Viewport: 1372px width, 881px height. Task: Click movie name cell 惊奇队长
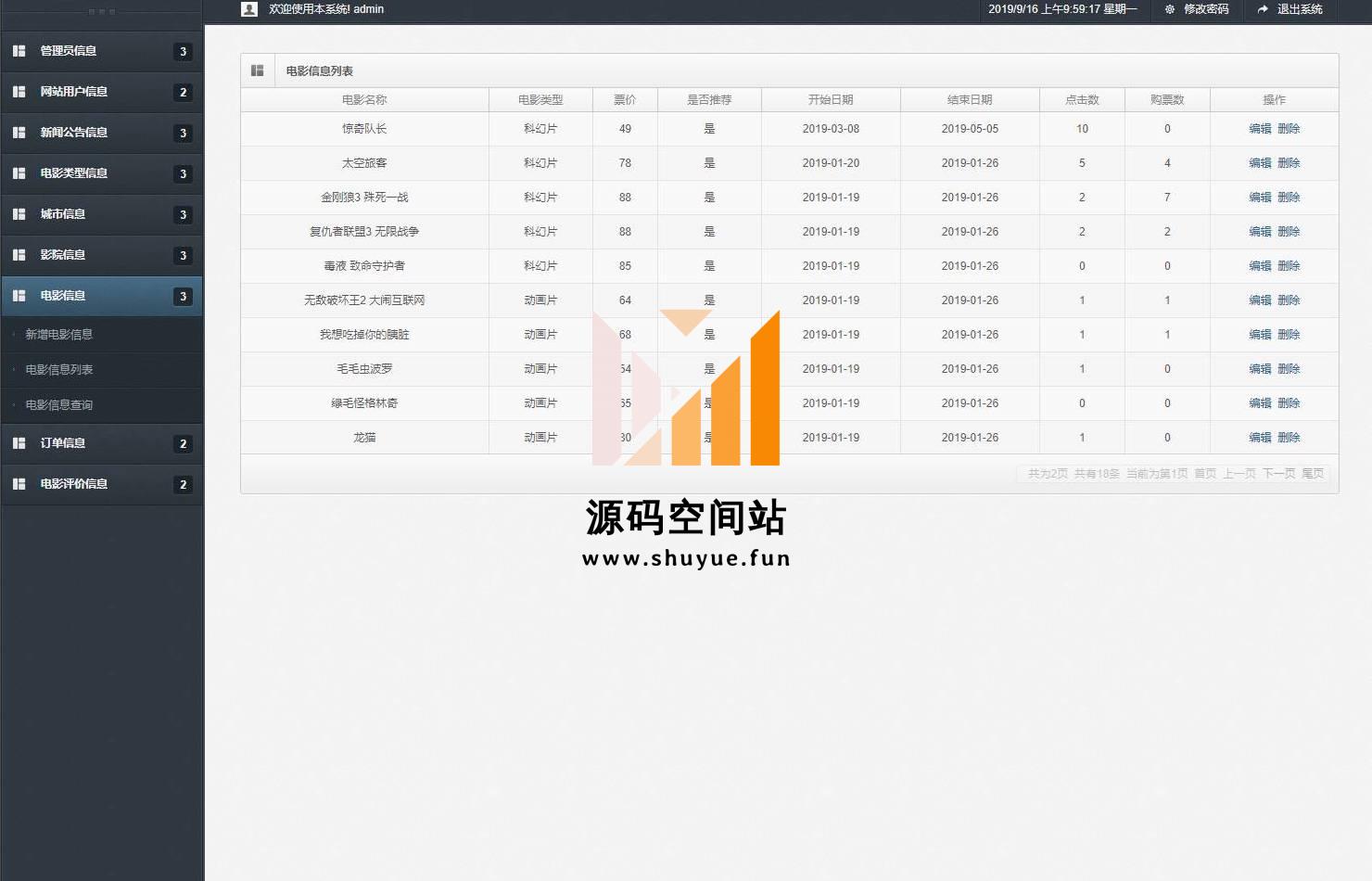pyautogui.click(x=364, y=129)
